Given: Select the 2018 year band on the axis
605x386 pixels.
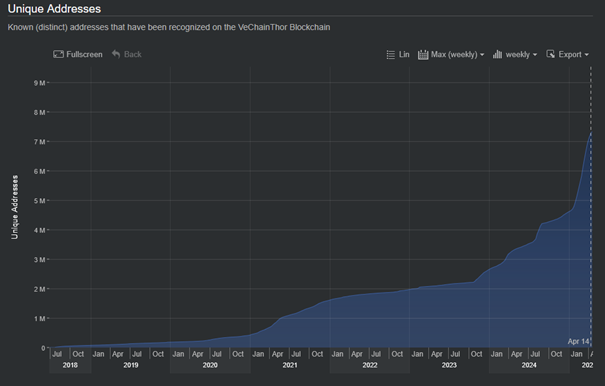Looking at the screenshot, I should click(x=70, y=365).
